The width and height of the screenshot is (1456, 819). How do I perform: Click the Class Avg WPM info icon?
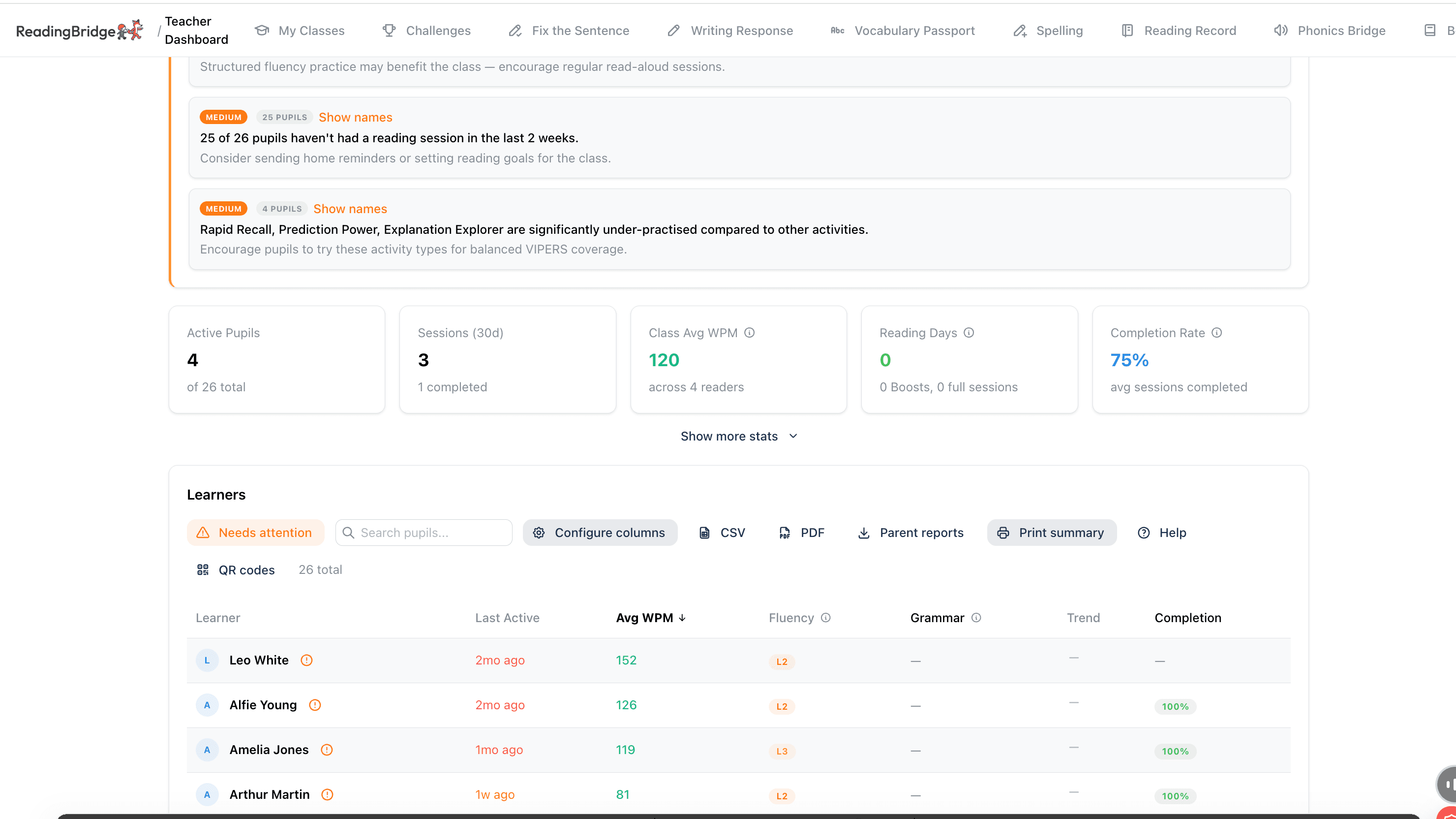[x=750, y=333]
